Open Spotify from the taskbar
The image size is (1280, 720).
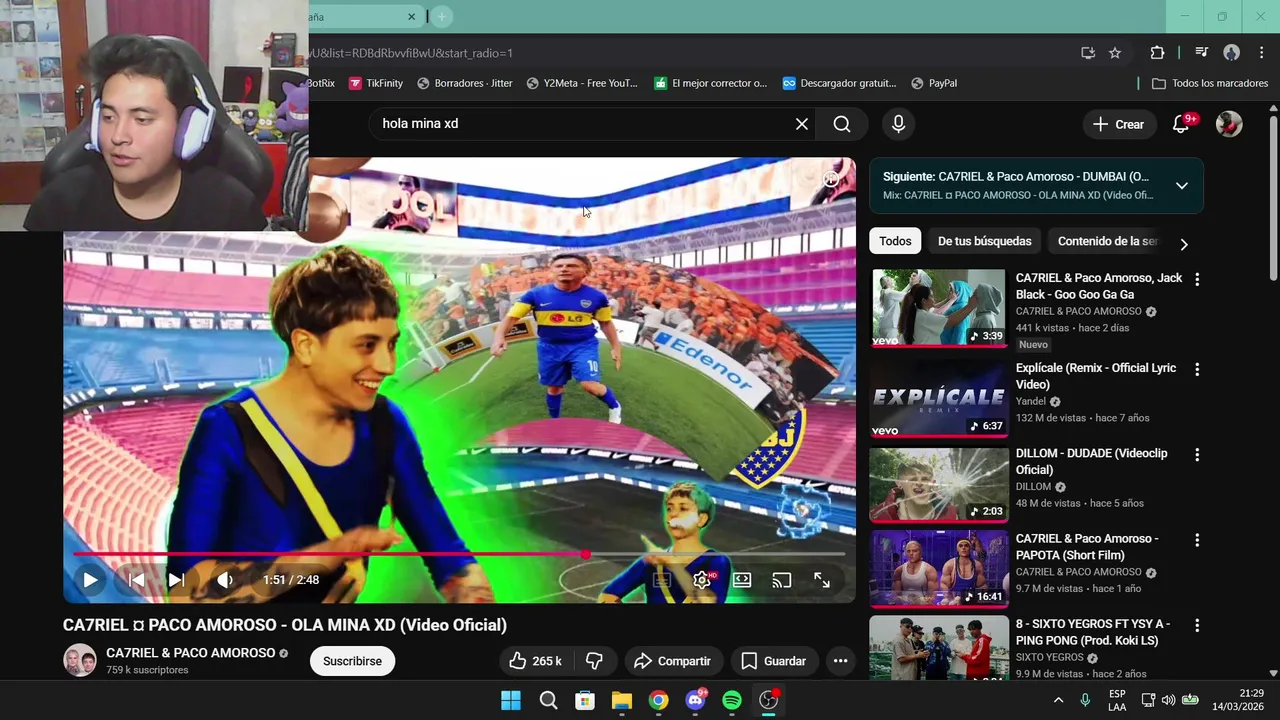click(x=732, y=700)
